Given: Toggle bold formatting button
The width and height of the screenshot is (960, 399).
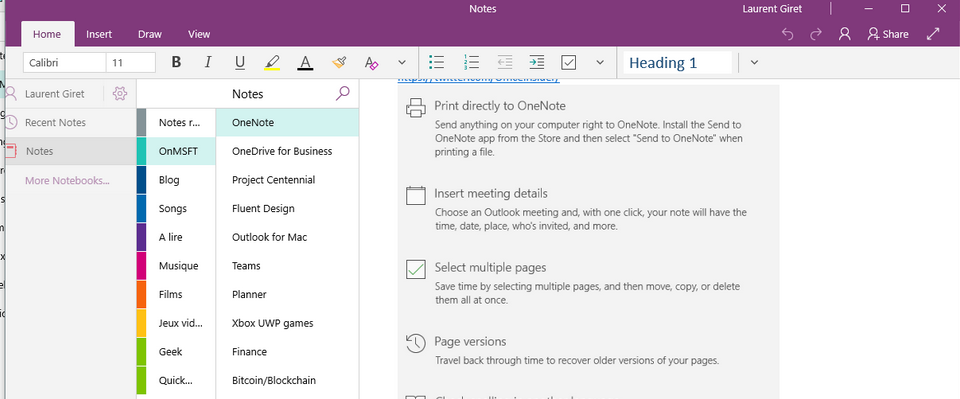Looking at the screenshot, I should pos(176,62).
